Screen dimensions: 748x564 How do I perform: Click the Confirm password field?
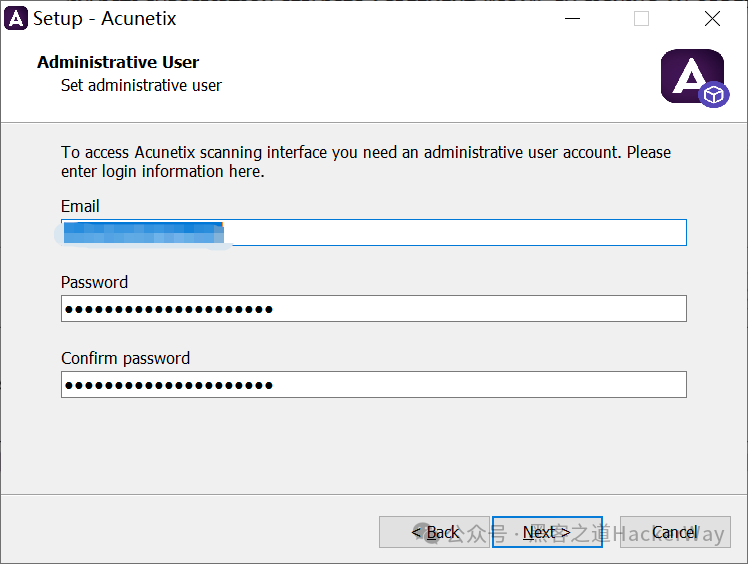374,385
